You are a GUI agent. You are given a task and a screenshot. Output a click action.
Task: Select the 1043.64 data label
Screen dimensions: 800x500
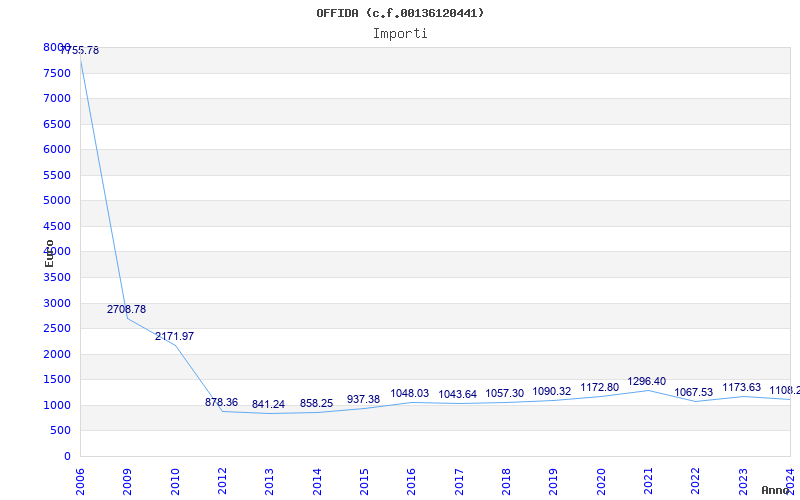458,394
